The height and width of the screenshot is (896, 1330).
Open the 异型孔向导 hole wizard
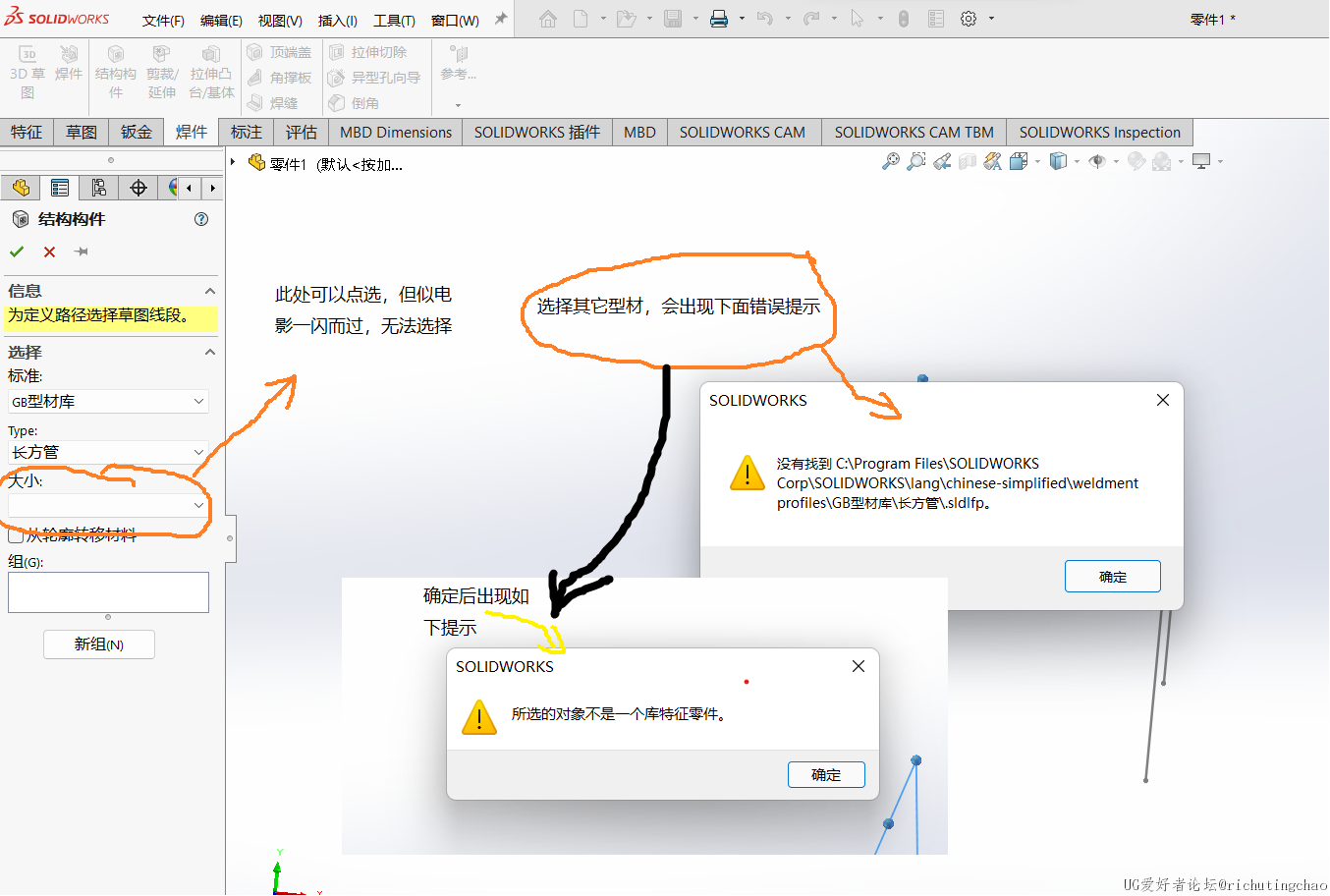(x=375, y=78)
